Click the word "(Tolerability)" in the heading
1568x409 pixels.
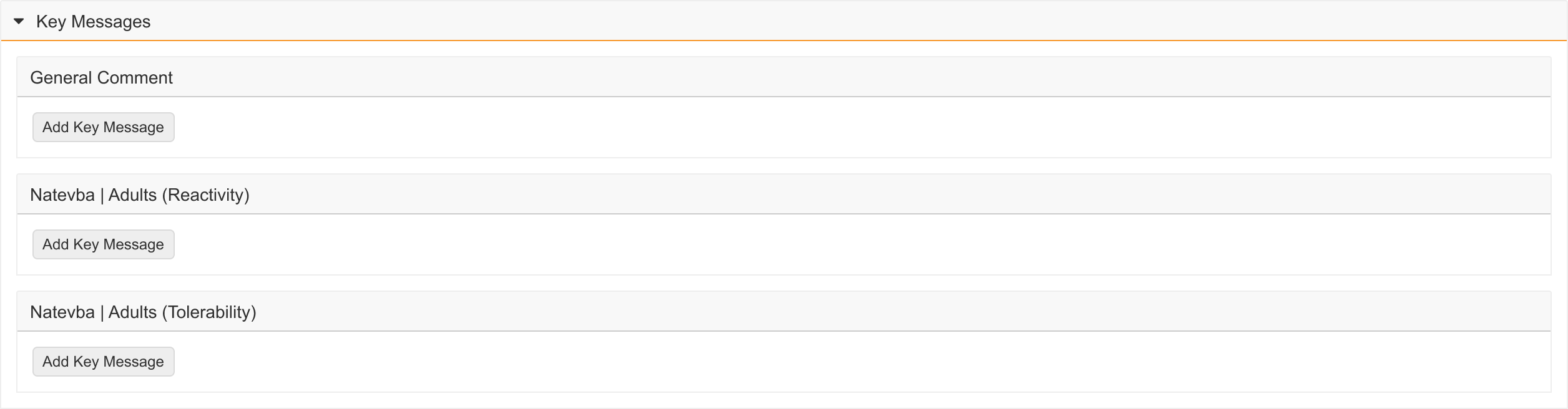pyautogui.click(x=209, y=312)
